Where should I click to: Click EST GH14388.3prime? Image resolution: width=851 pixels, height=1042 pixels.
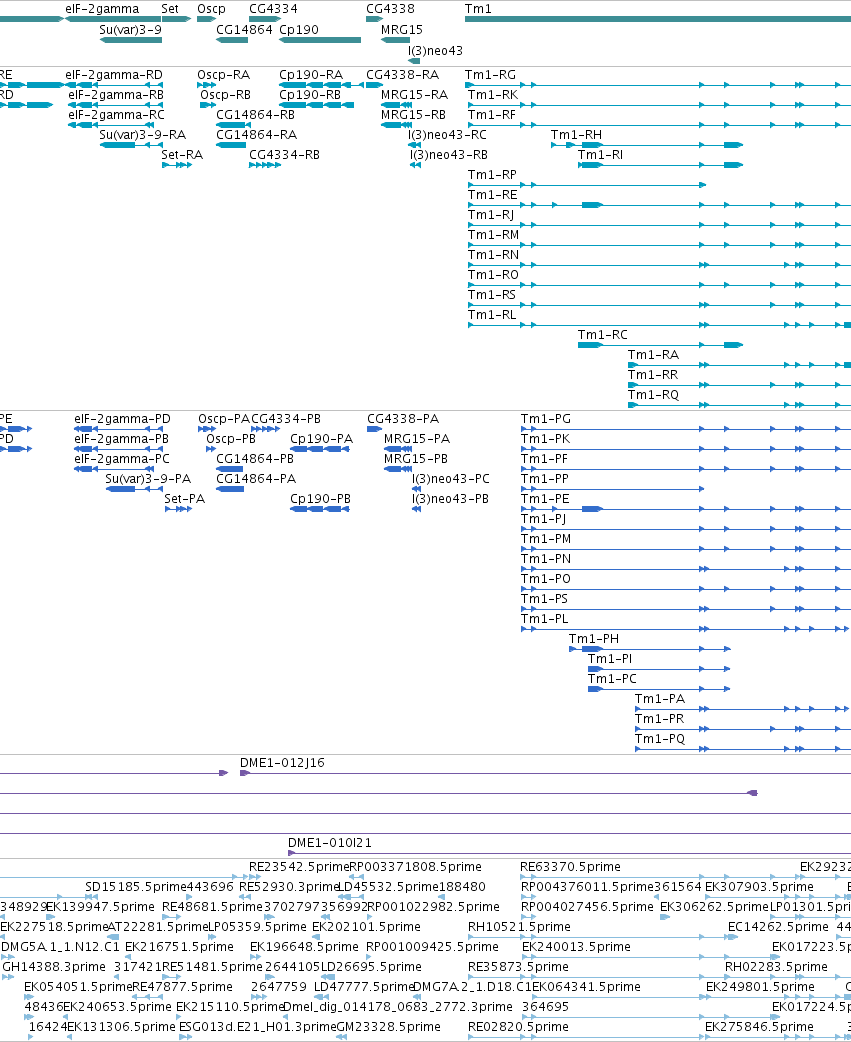coord(54,966)
